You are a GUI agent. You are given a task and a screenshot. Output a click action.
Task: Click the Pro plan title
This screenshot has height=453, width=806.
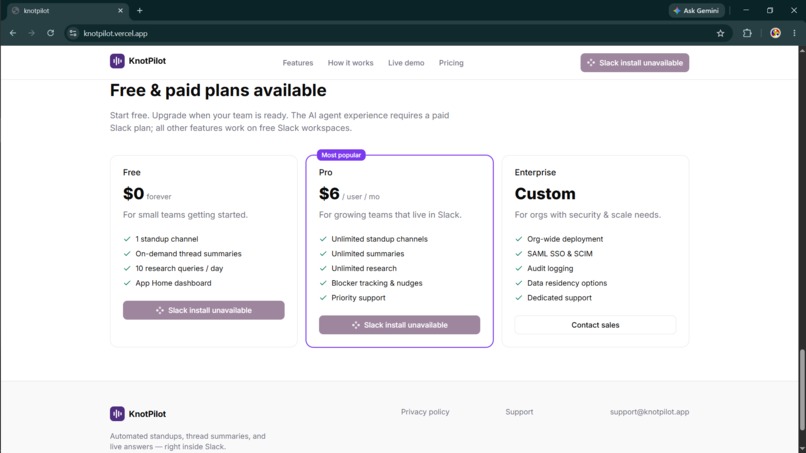(x=325, y=172)
